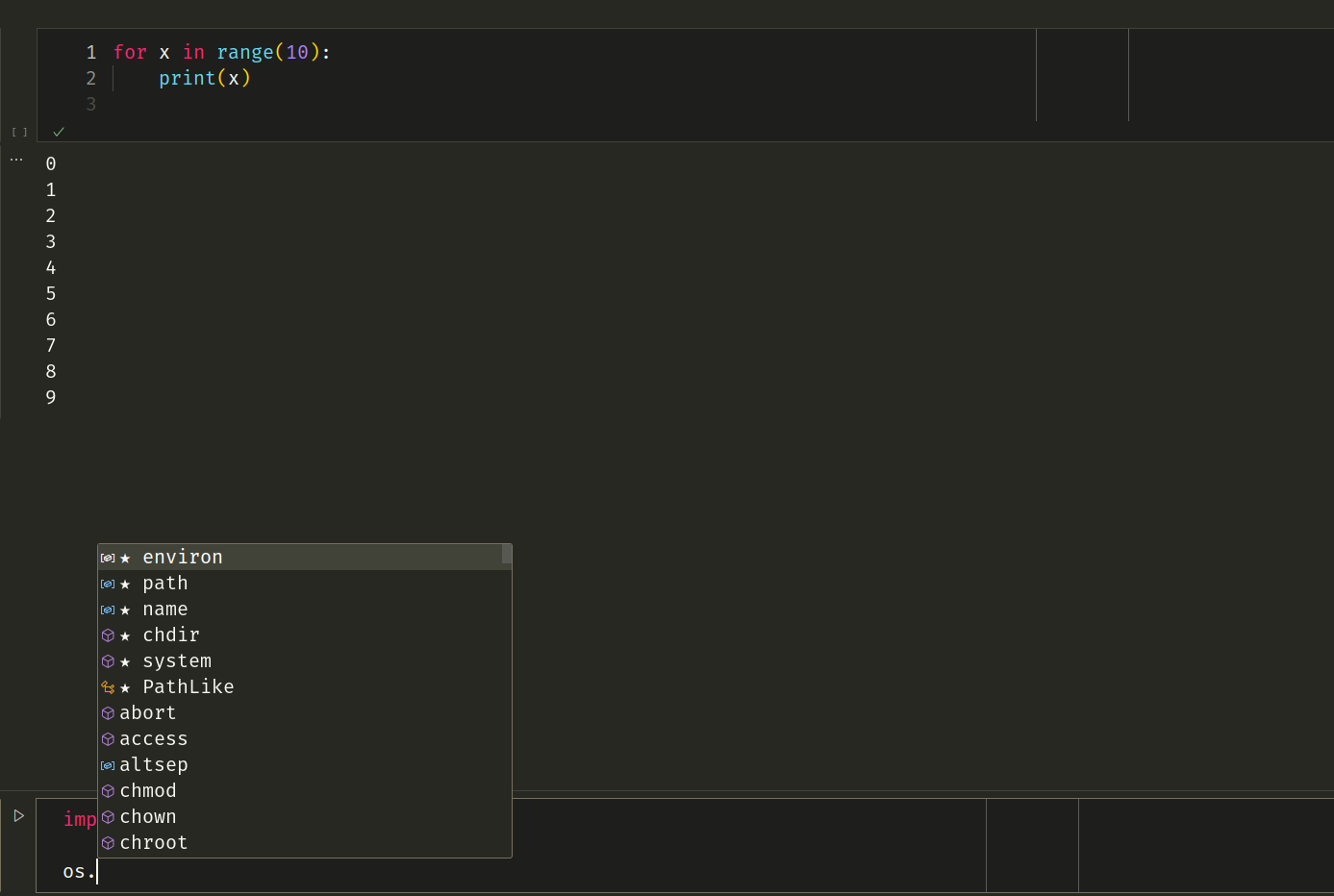
Task: Choose chown from the suggestion list
Action: tap(148, 816)
